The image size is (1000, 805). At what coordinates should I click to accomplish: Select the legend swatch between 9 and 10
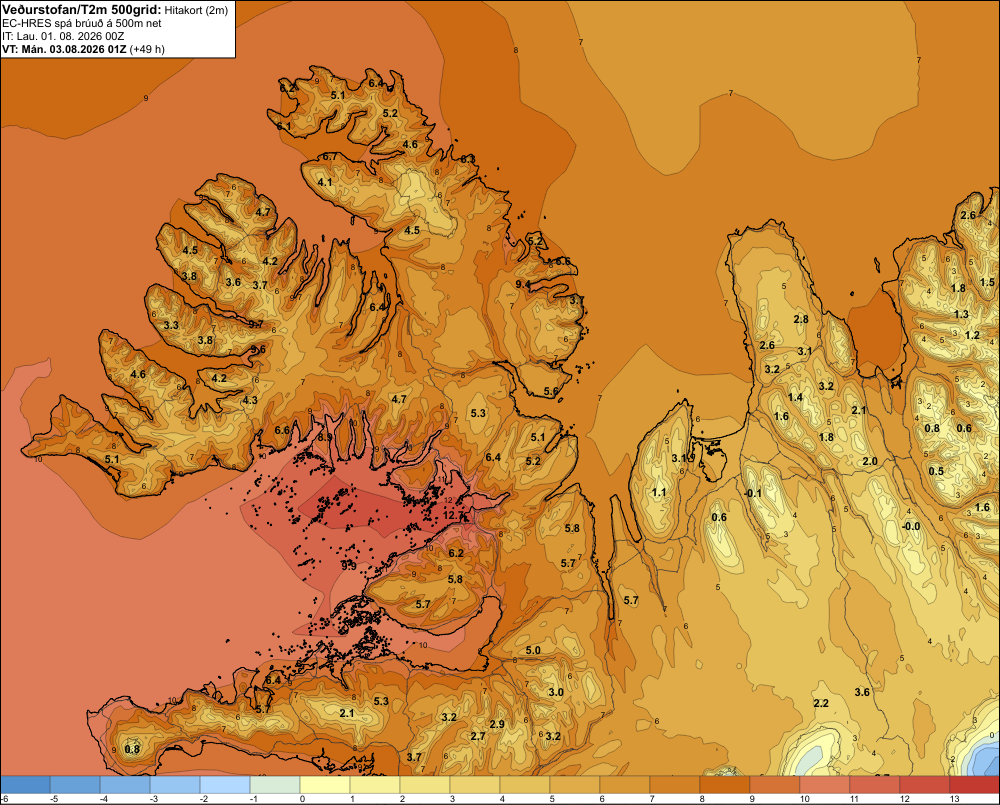coord(774,784)
